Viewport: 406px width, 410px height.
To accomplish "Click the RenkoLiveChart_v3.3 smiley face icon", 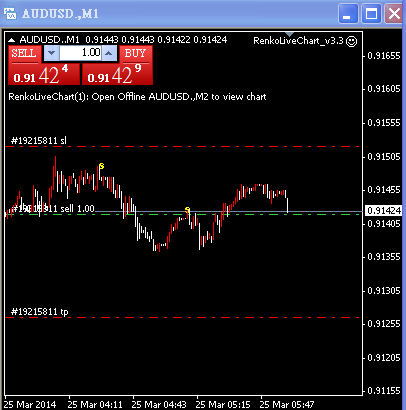I will pos(351,41).
